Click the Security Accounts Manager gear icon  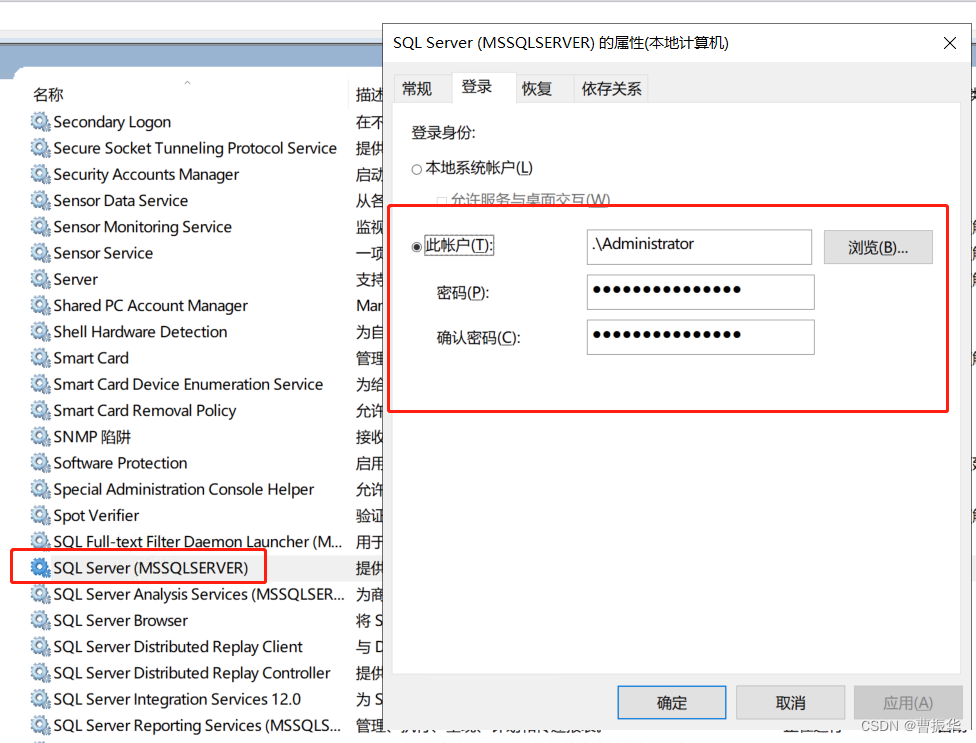[x=40, y=174]
